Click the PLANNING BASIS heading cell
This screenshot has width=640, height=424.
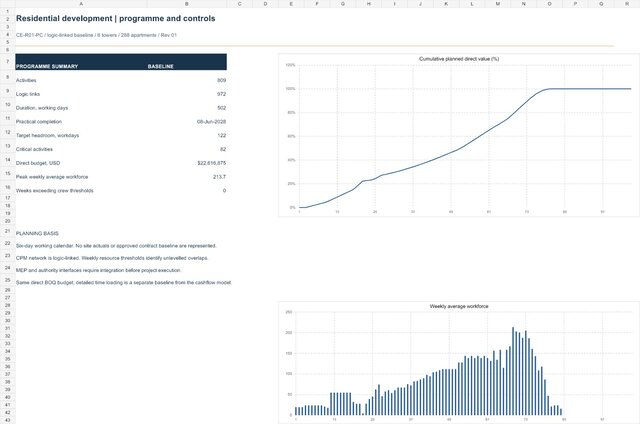pyautogui.click(x=37, y=233)
